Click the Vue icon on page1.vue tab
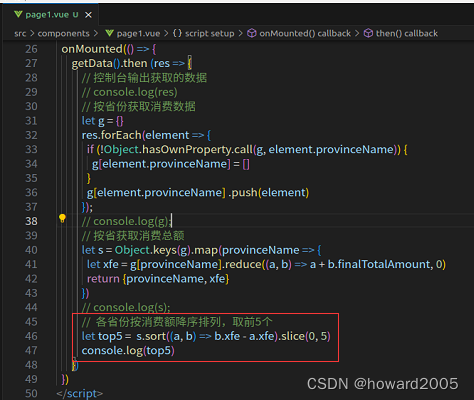The height and width of the screenshot is (400, 474). tap(18, 14)
